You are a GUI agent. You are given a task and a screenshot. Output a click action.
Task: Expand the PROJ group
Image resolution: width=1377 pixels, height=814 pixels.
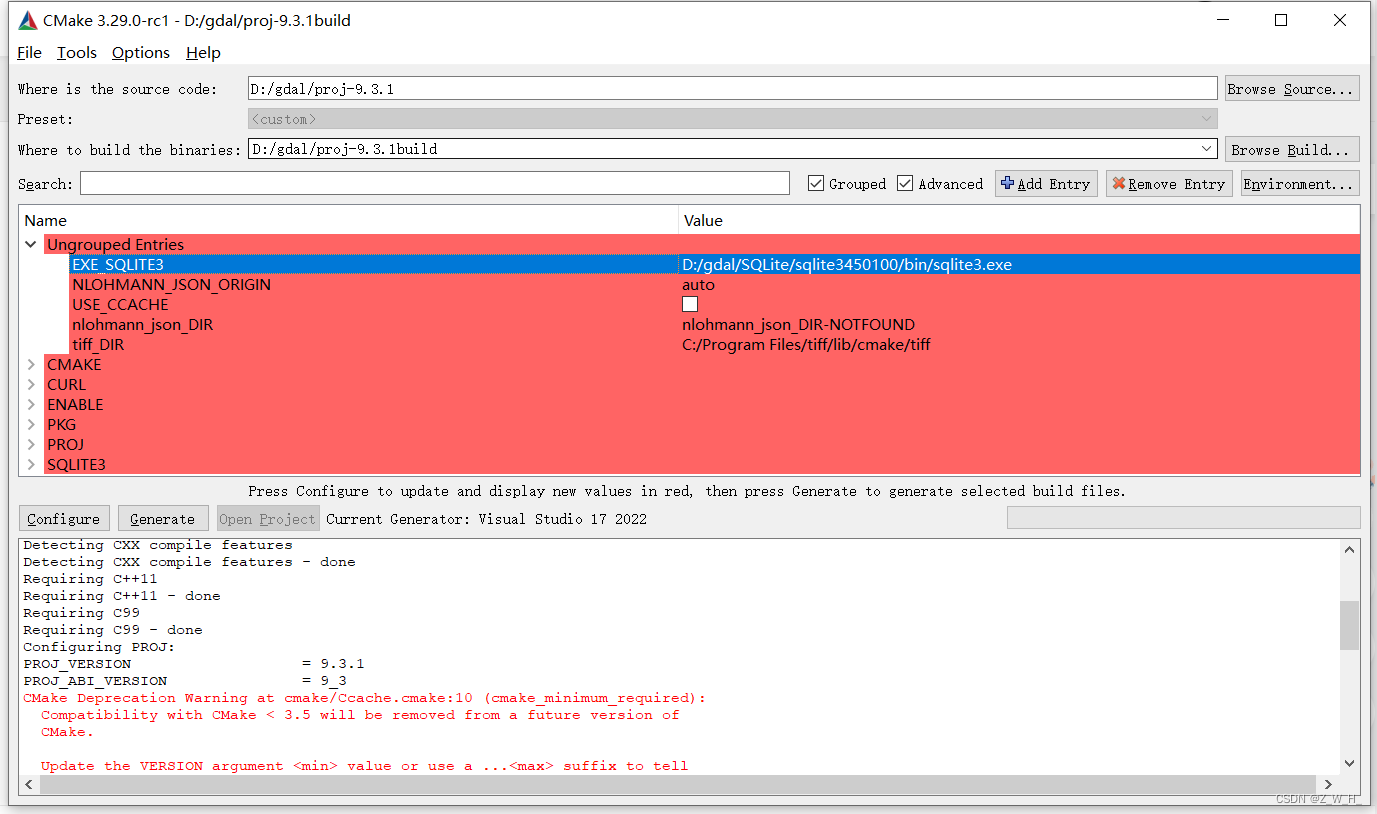tap(32, 444)
